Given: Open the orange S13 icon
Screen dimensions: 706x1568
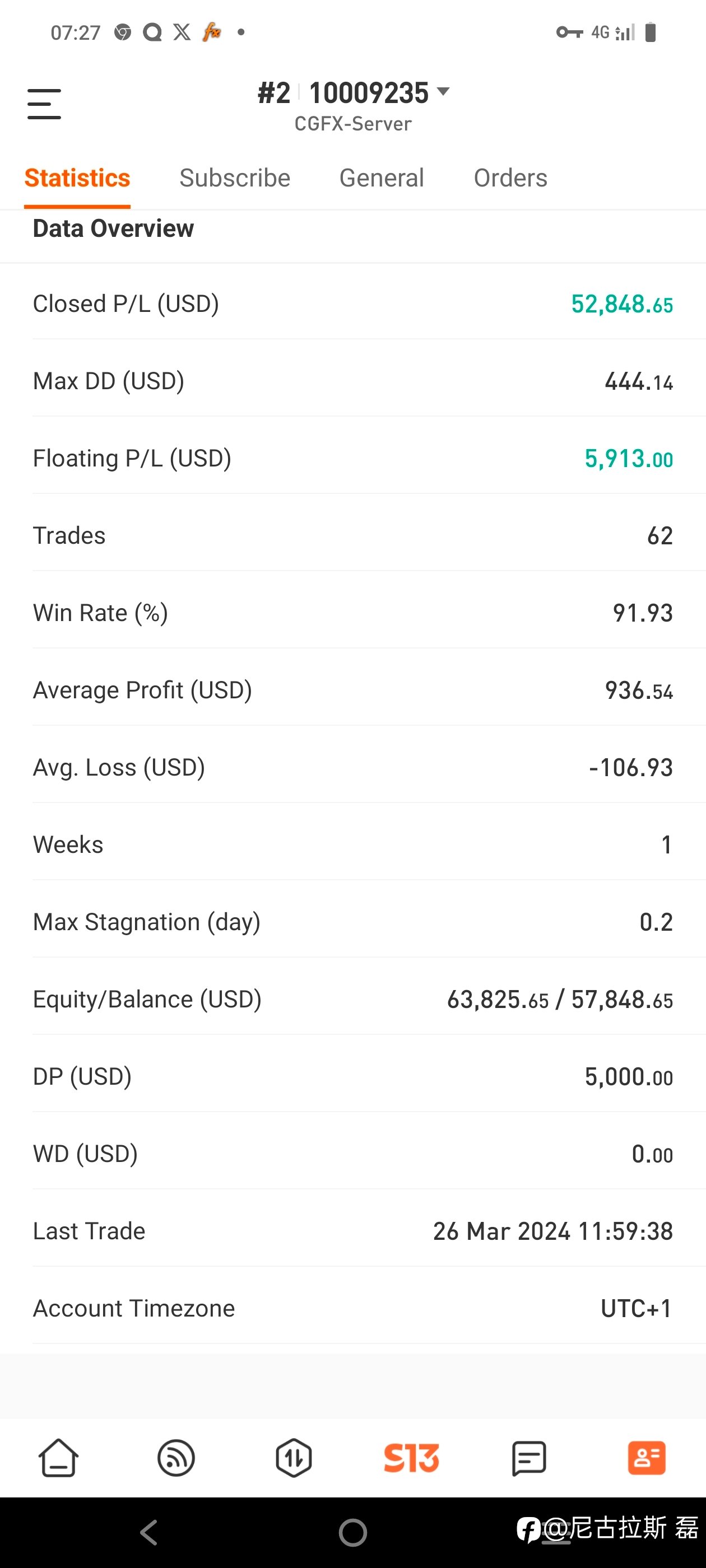Looking at the screenshot, I should 411,1458.
